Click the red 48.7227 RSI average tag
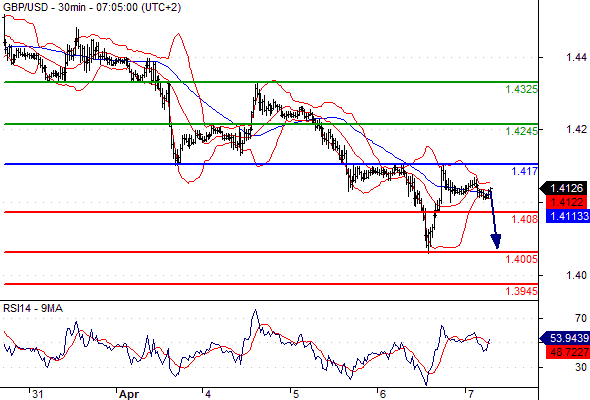Viewport: 590px width, 400px height. pos(568,352)
